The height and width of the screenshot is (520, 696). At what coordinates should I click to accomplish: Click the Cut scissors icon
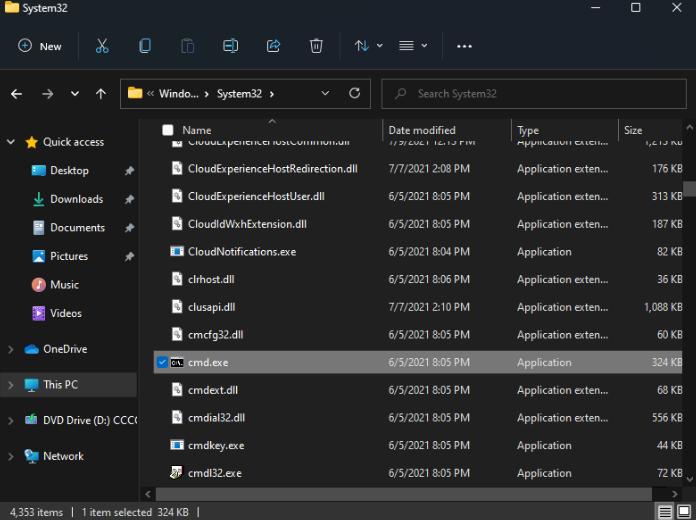click(102, 46)
